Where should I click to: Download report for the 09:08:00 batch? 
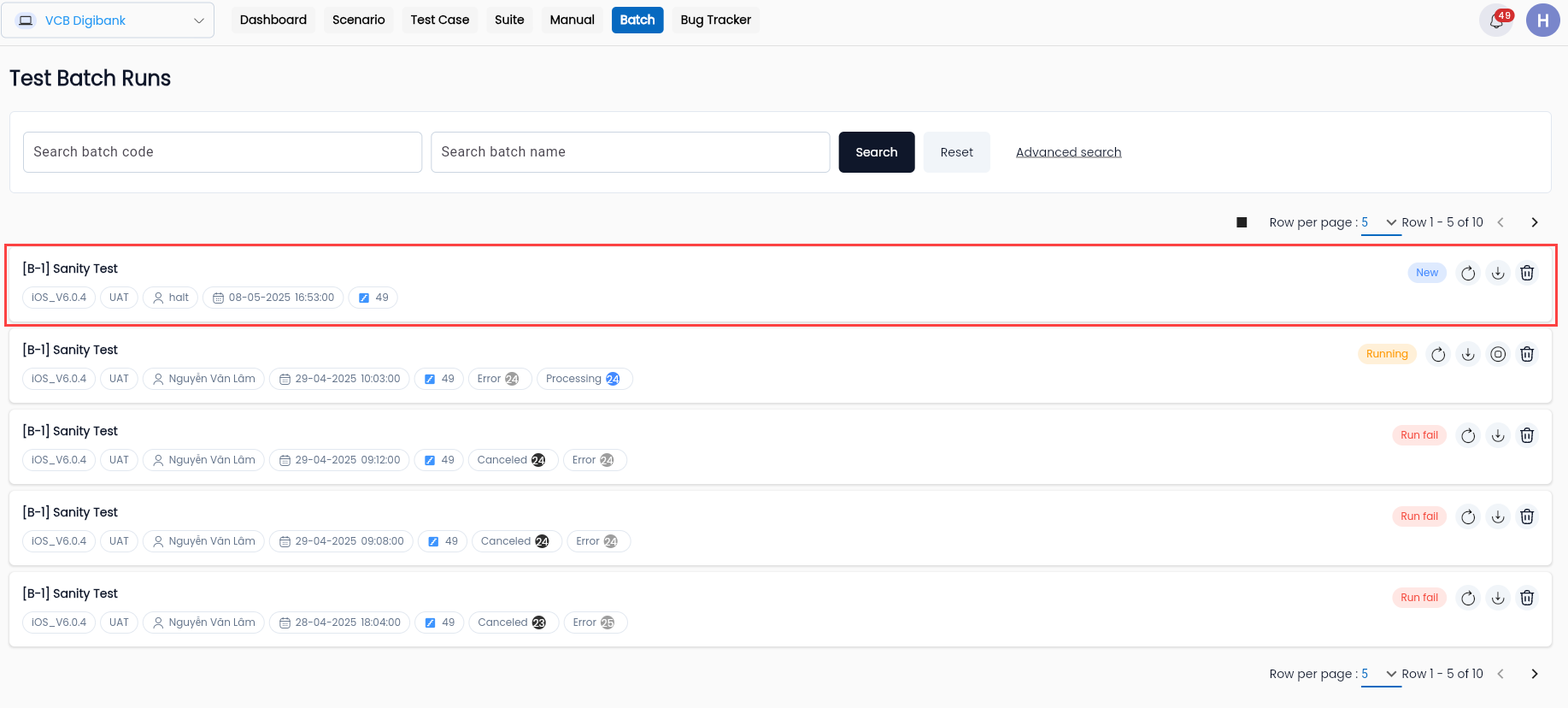[1498, 516]
